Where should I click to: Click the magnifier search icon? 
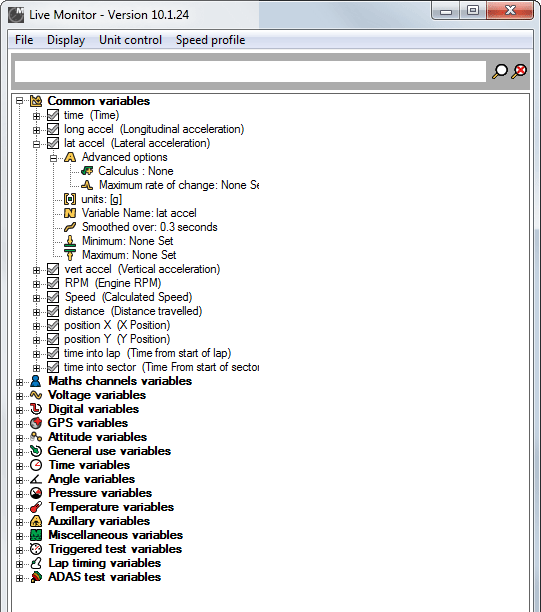[500, 71]
